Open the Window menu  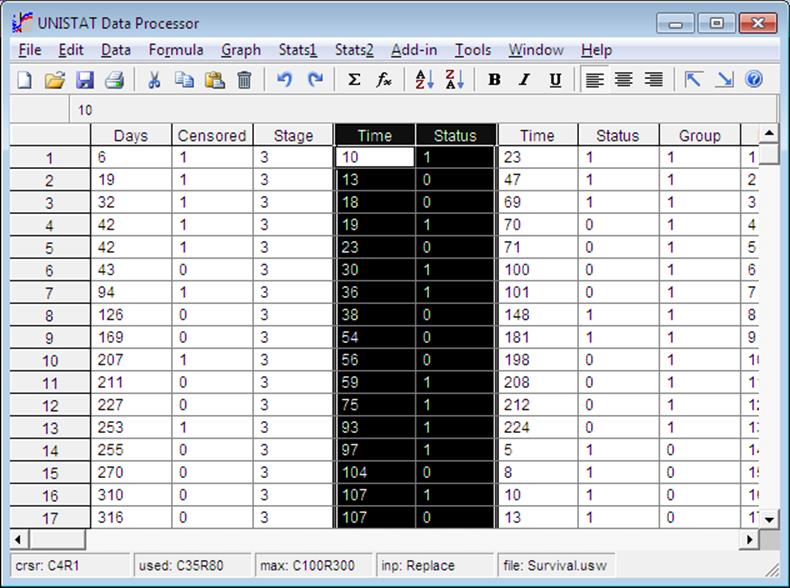click(536, 50)
